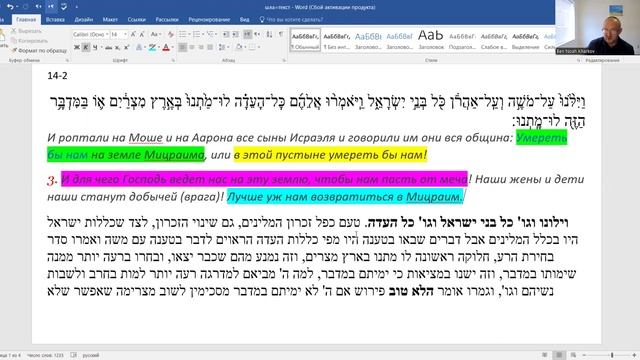
Task: Switch to Print Layout view icon
Action: (x=559, y=355)
